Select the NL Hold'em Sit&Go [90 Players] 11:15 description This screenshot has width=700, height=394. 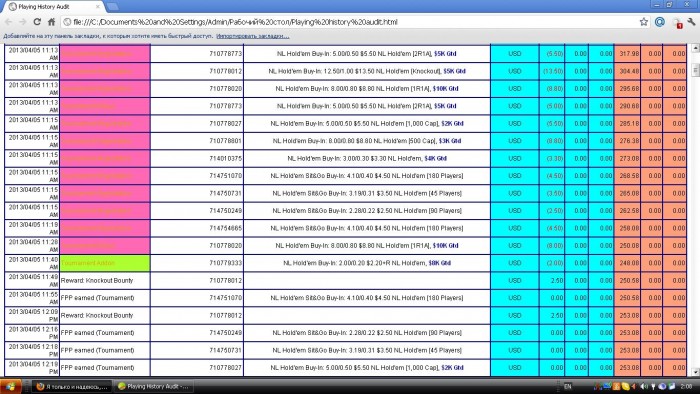367,211
